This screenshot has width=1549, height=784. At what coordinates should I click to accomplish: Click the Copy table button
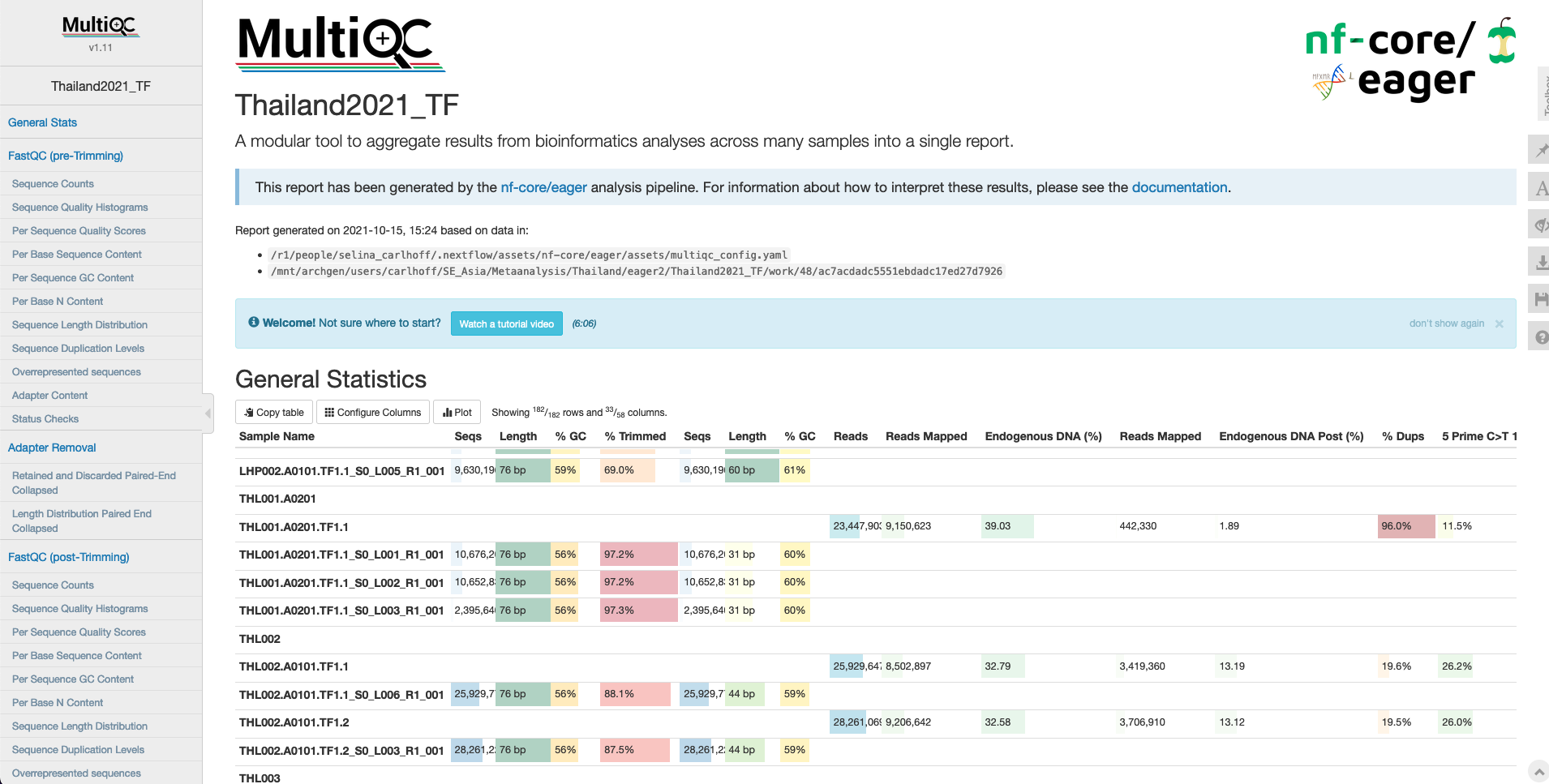point(273,412)
